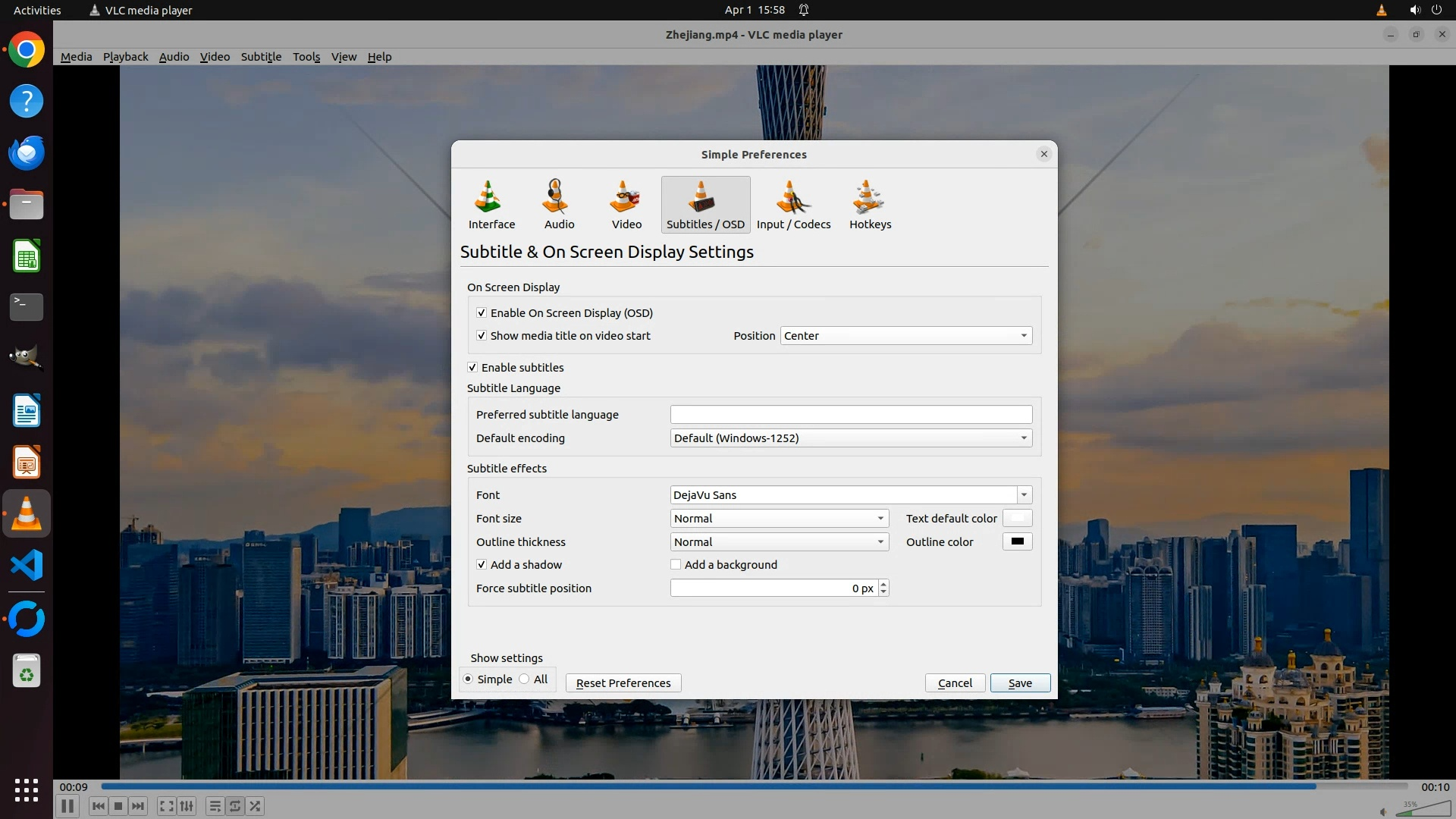Show extended settings equalizer icon

tap(187, 806)
